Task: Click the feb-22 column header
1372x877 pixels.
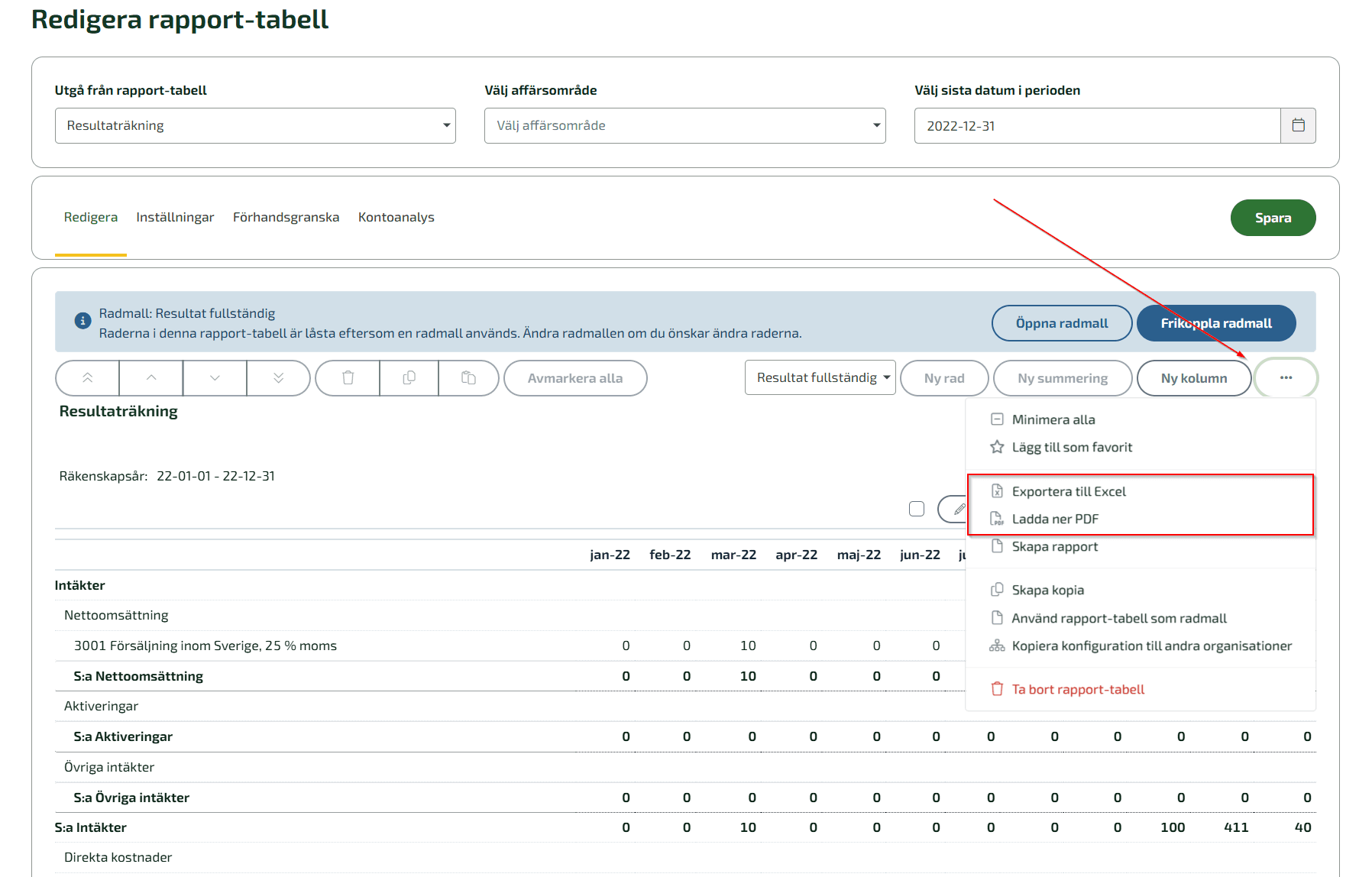Action: (670, 555)
